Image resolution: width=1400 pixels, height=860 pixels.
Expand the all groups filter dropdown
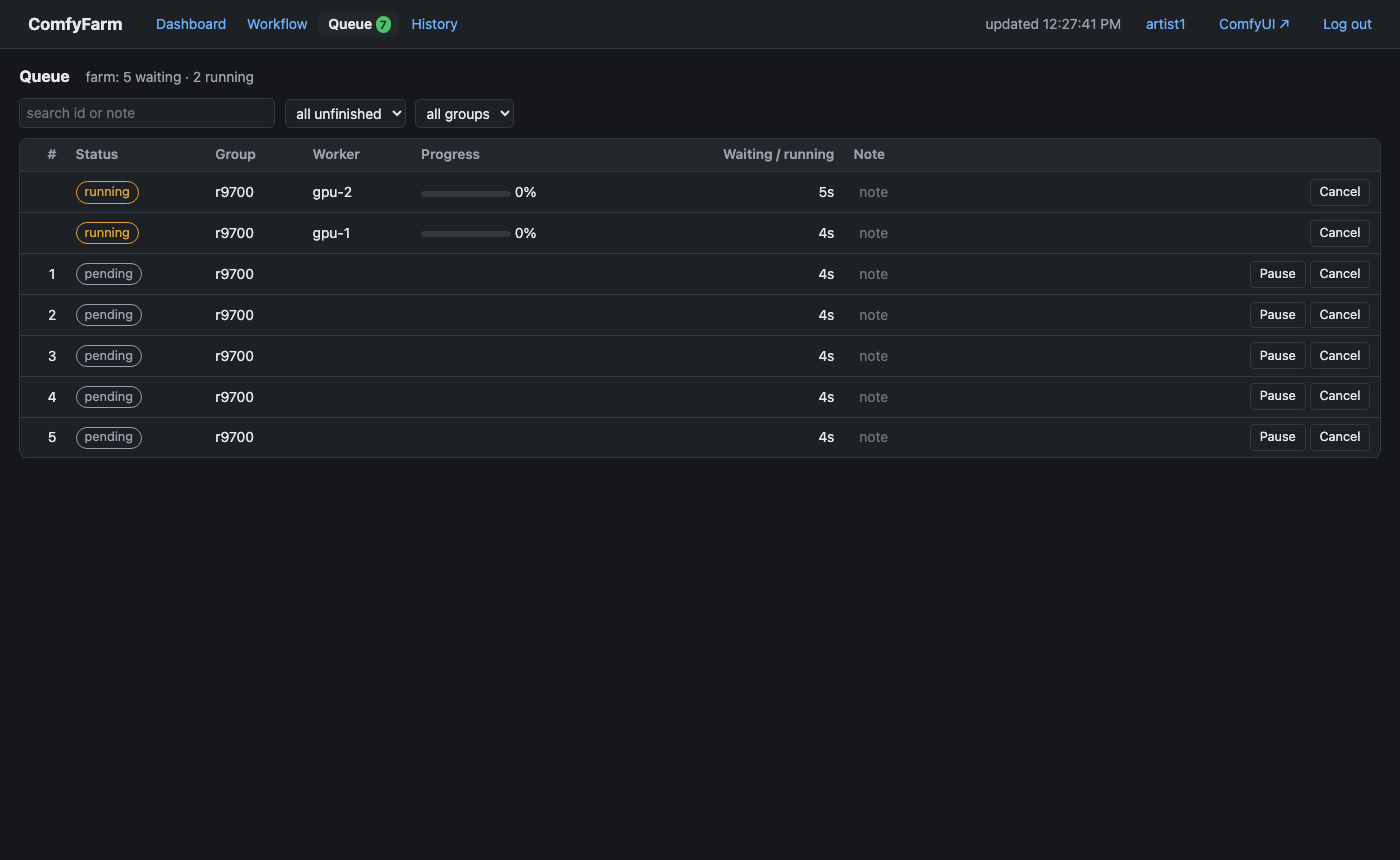click(464, 113)
